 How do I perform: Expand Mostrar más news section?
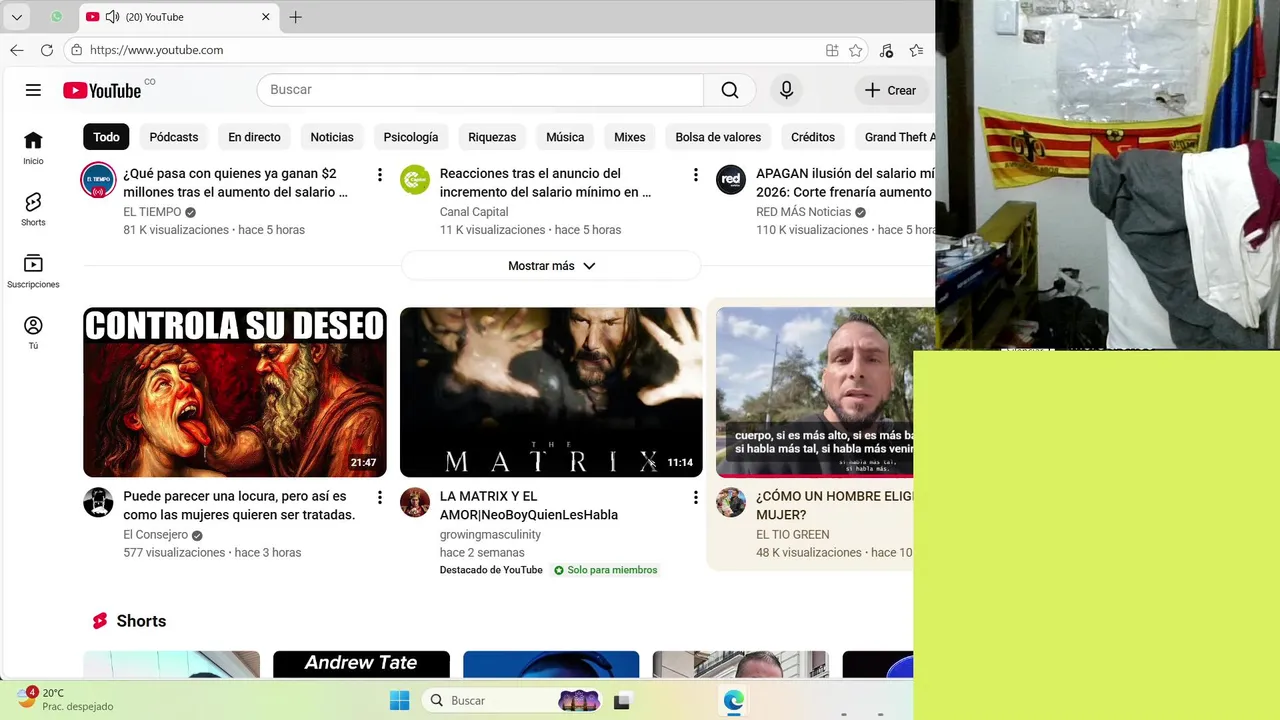(551, 266)
